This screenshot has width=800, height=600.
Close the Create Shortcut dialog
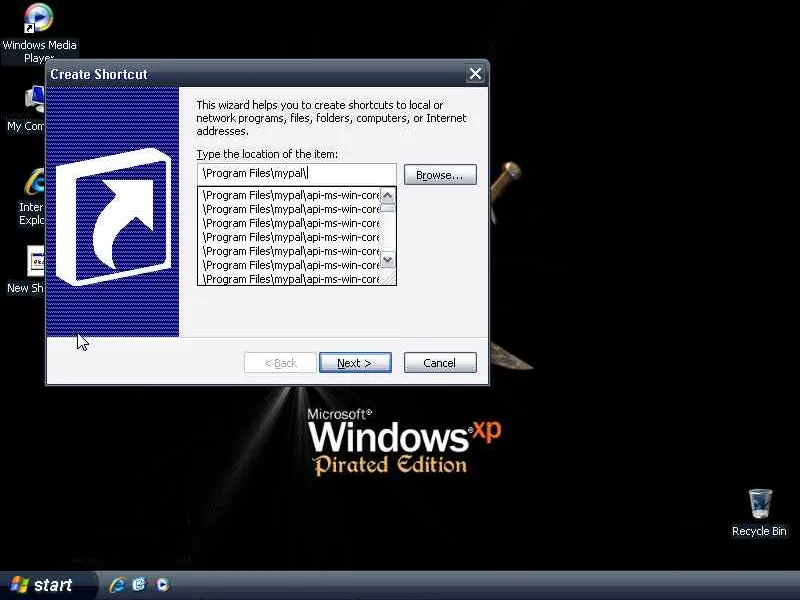click(x=475, y=74)
